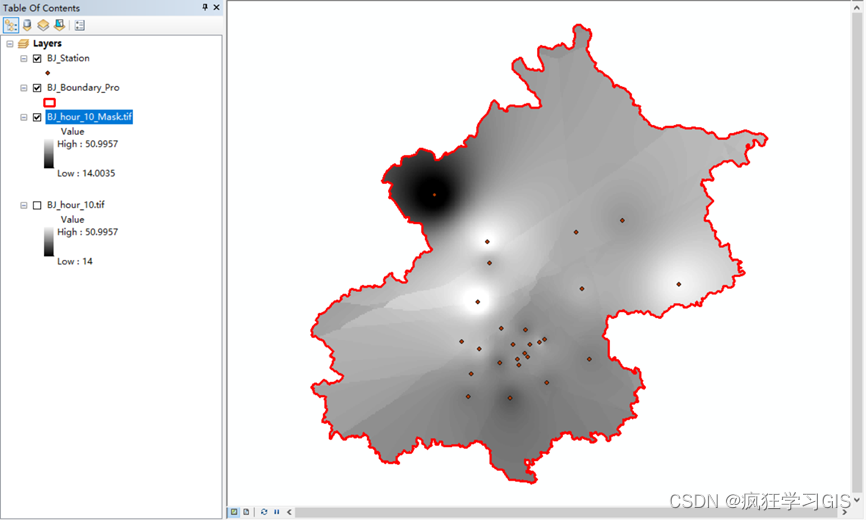Screen dimensions: 866x520
Task: Collapse the BJ_hour_10_Mask.tif layer legend
Action: point(24,117)
